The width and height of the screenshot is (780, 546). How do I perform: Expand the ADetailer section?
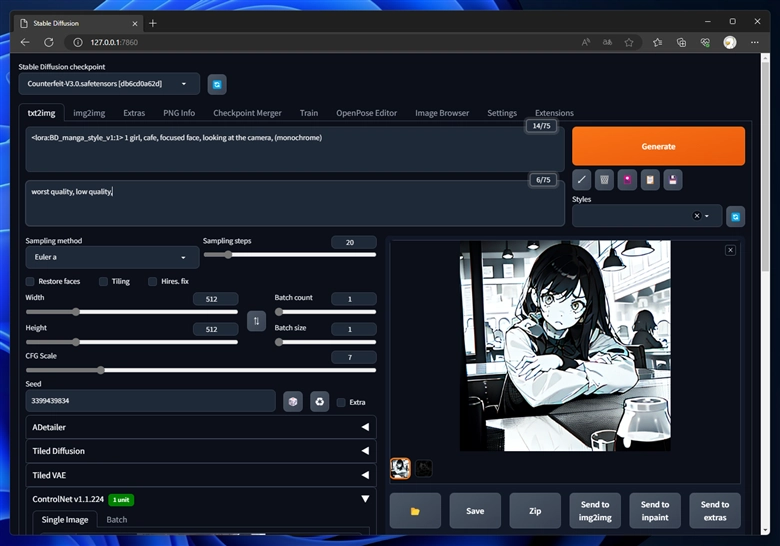200,427
